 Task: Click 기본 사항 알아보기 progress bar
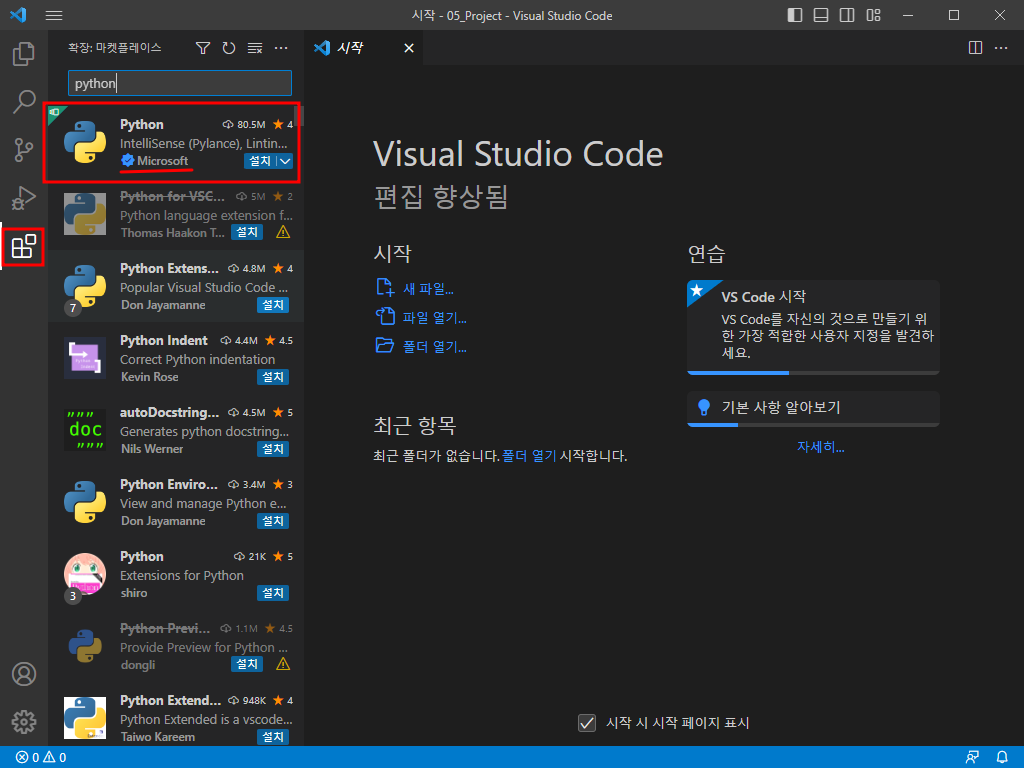813,424
